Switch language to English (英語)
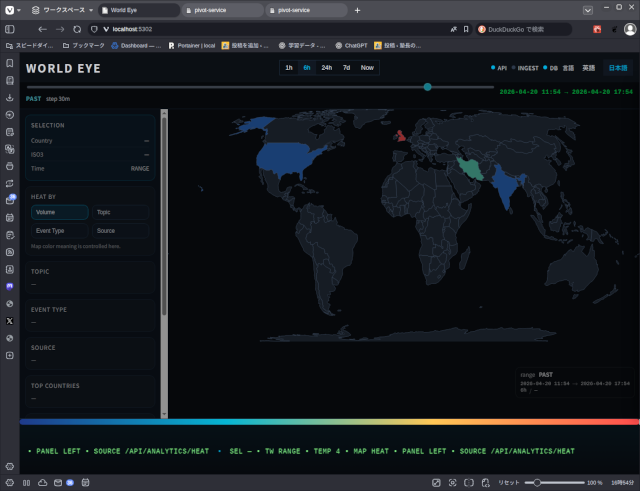Screen dimensions: 640x491 coord(589,68)
